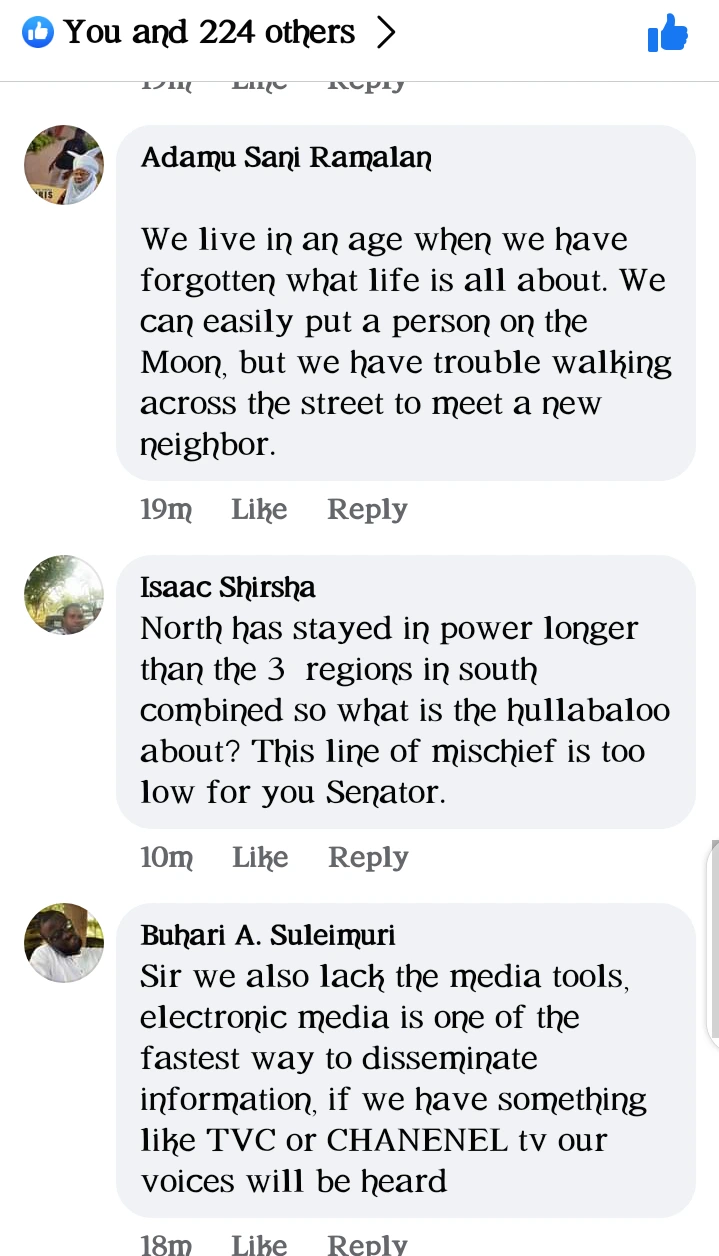Screen dimensions: 719x1256
Task: Reply to Isaac Shirsha's comment
Action: (x=368, y=858)
